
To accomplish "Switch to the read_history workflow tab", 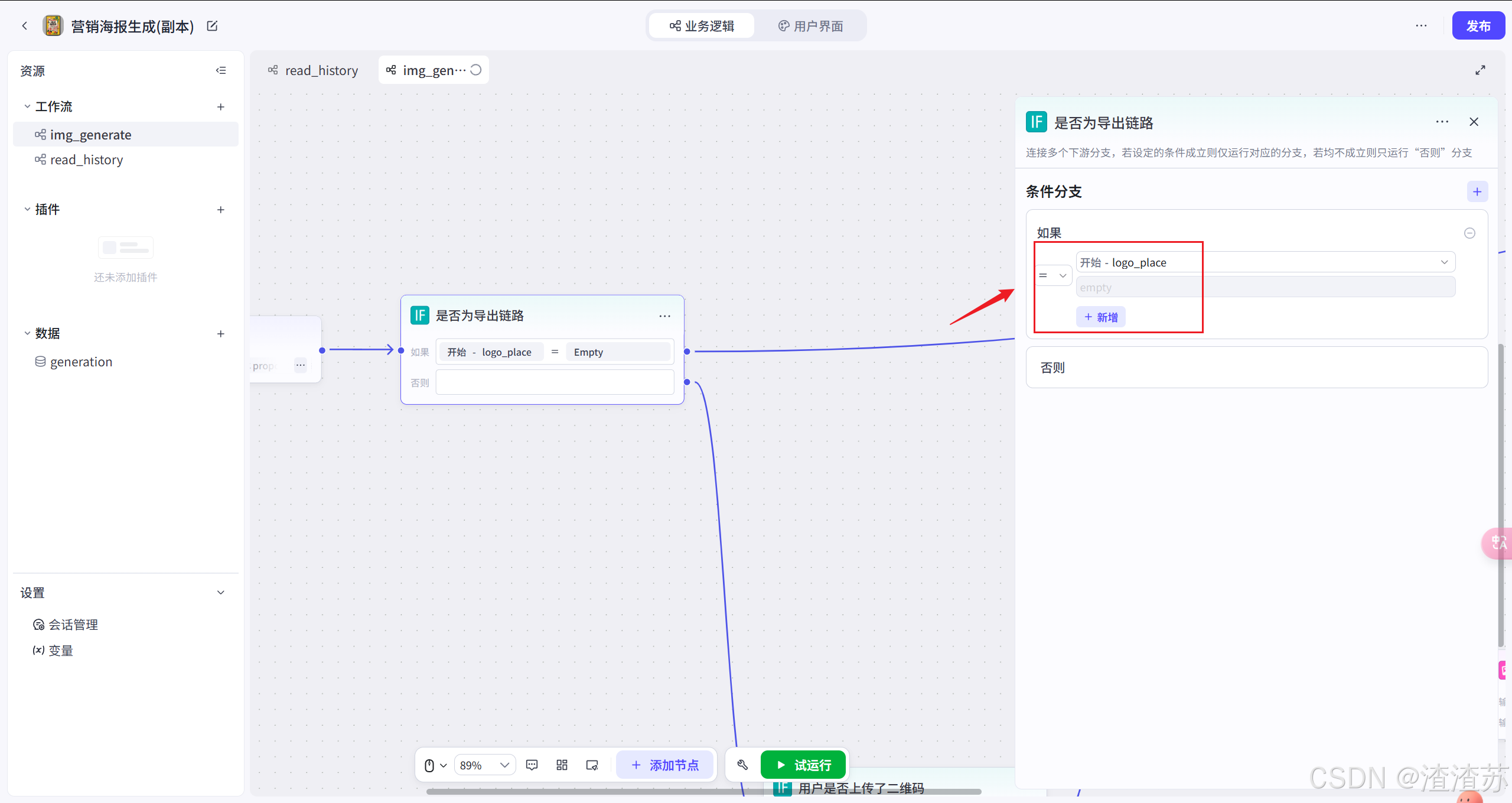I will (314, 70).
